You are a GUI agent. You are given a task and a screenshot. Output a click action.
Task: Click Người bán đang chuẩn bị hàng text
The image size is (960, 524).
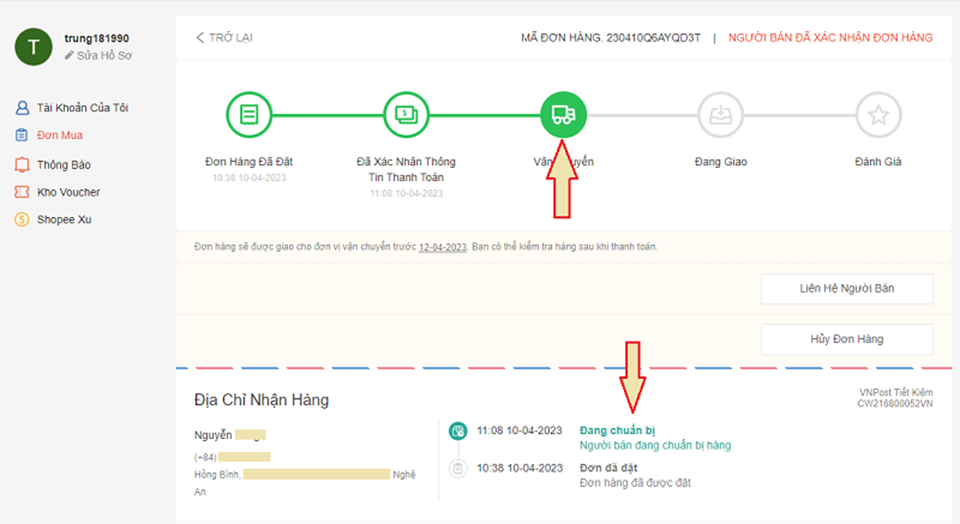(655, 446)
